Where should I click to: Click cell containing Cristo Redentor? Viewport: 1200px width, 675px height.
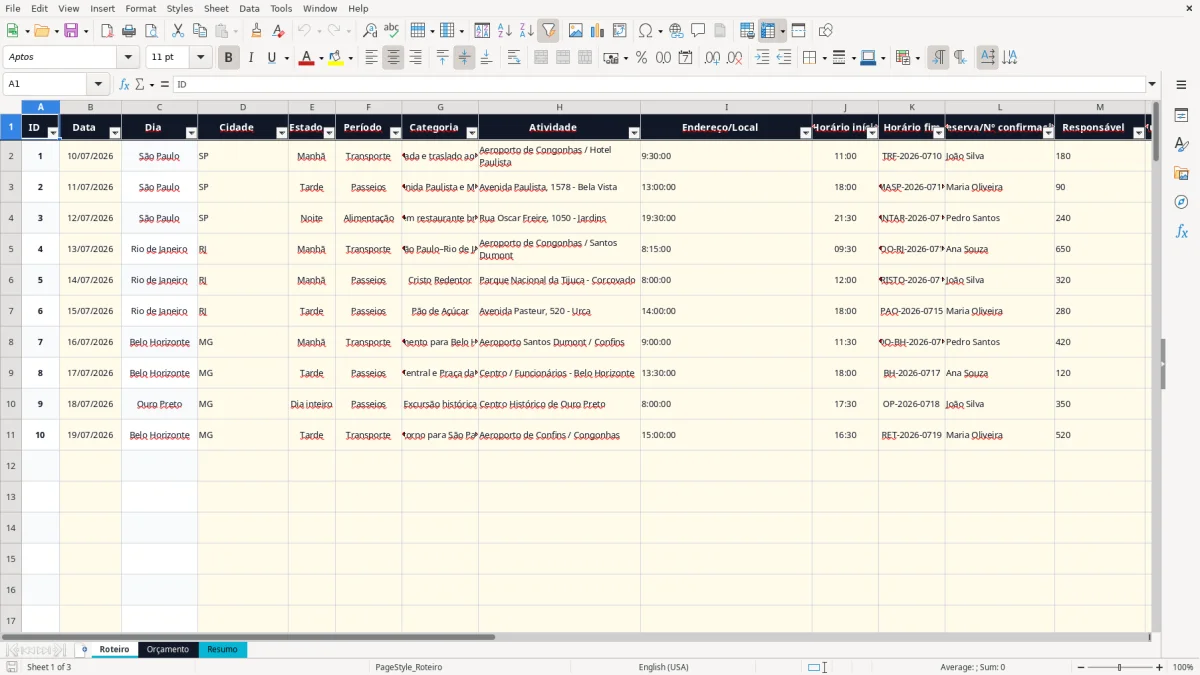440,280
